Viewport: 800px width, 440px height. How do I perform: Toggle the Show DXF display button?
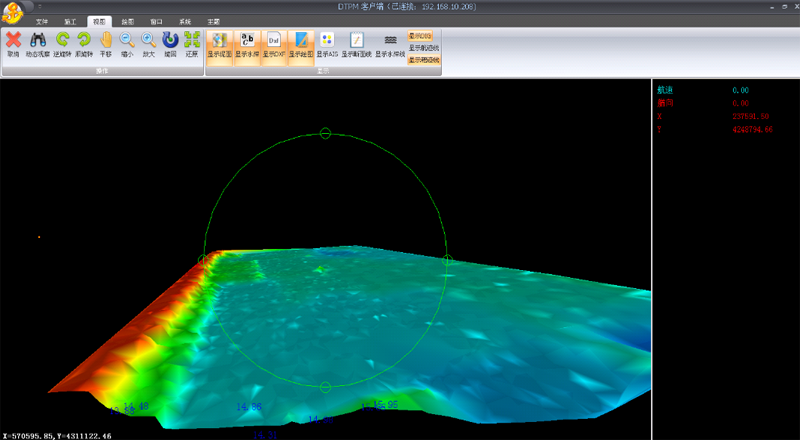tap(274, 45)
